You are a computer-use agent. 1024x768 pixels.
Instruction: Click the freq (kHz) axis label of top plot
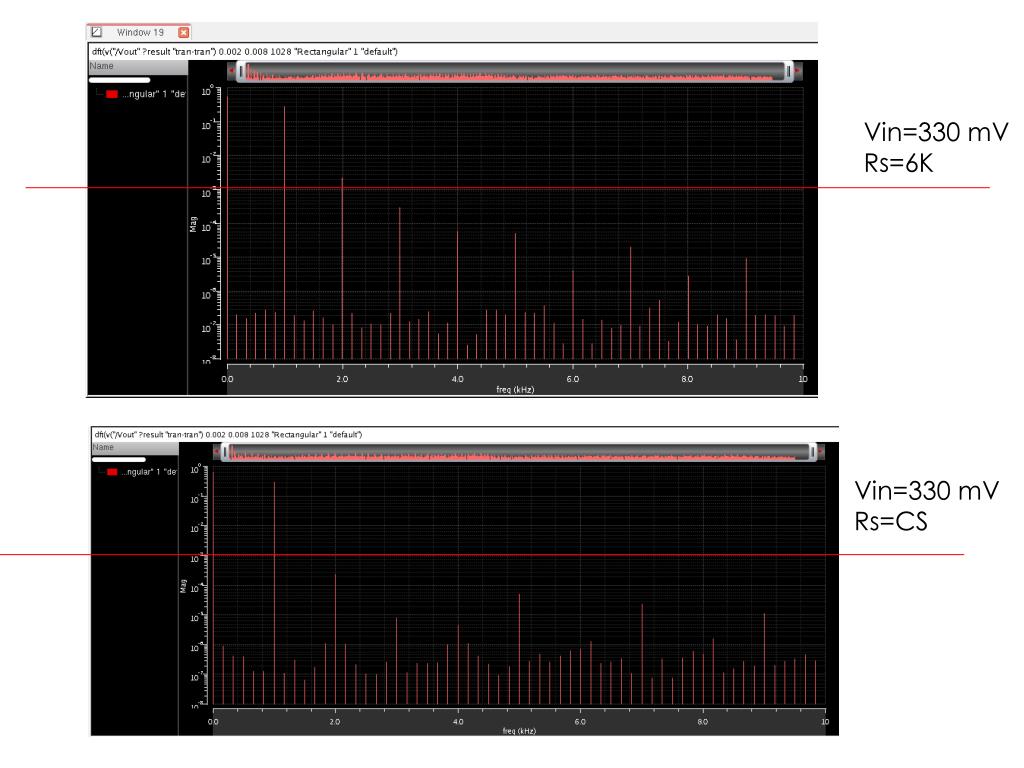tap(515, 389)
